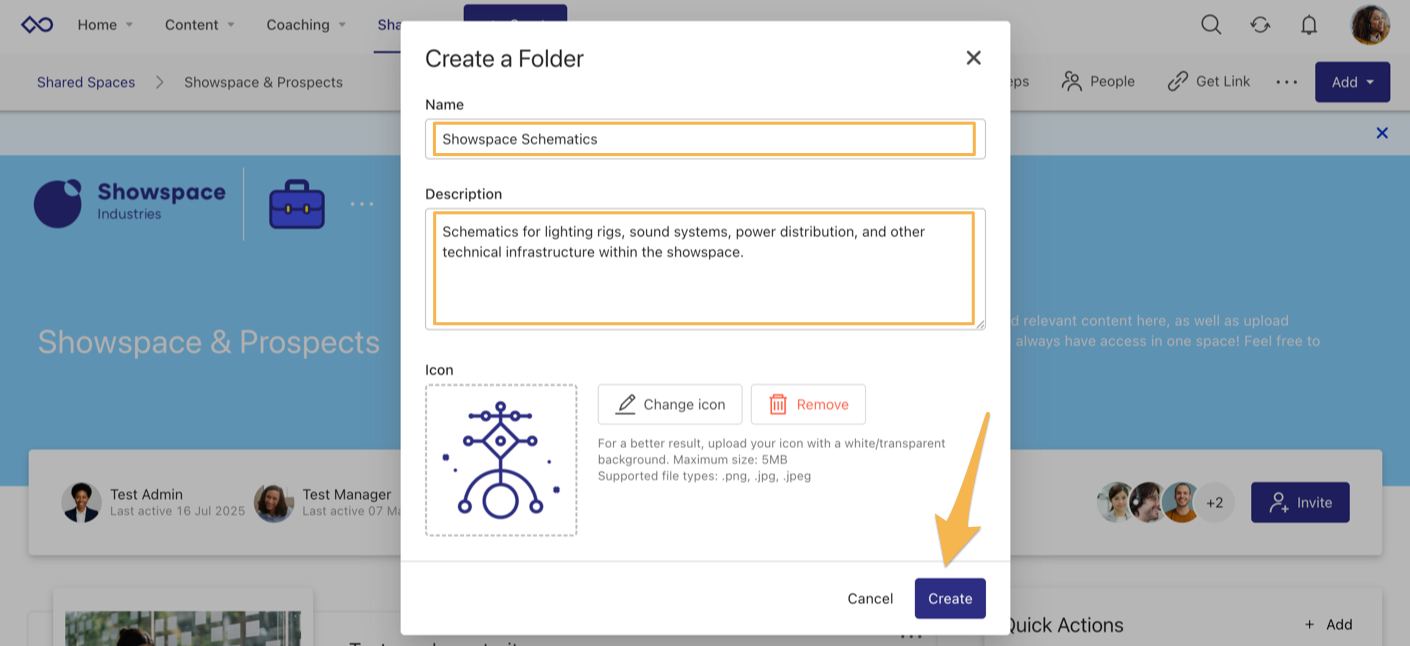Screen dimensions: 1410x646
Task: Click the Showpad infinity logo
Action: click(37, 24)
